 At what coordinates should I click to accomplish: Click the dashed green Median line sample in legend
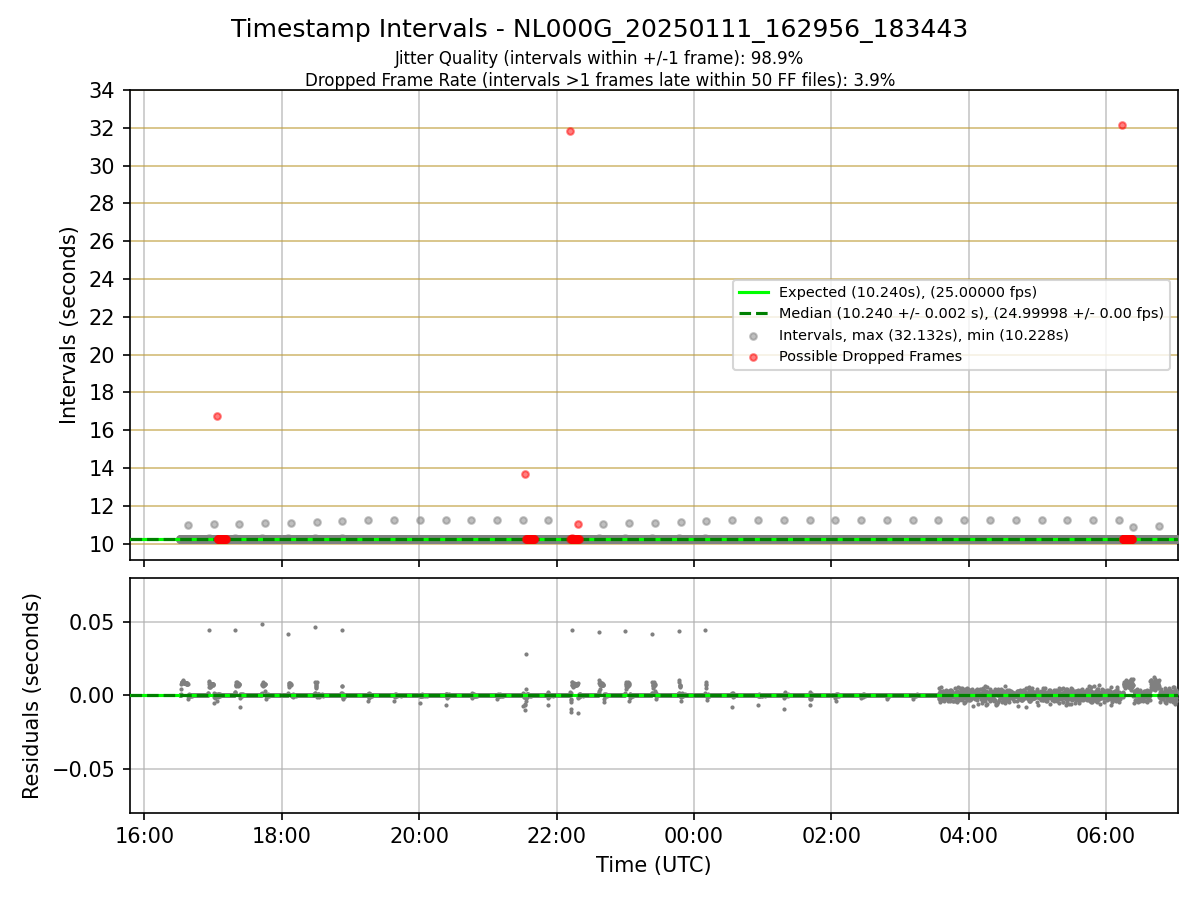(754, 313)
